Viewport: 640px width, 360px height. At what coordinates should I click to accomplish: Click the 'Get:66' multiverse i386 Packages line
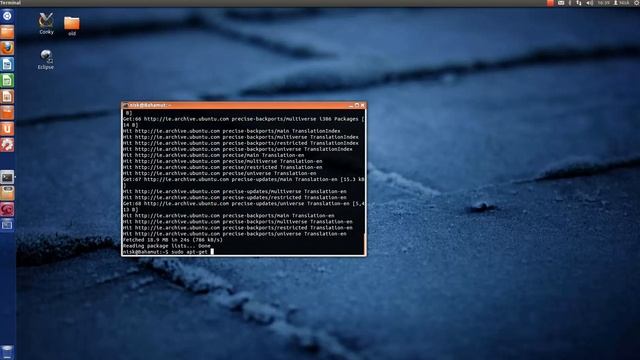(x=243, y=119)
